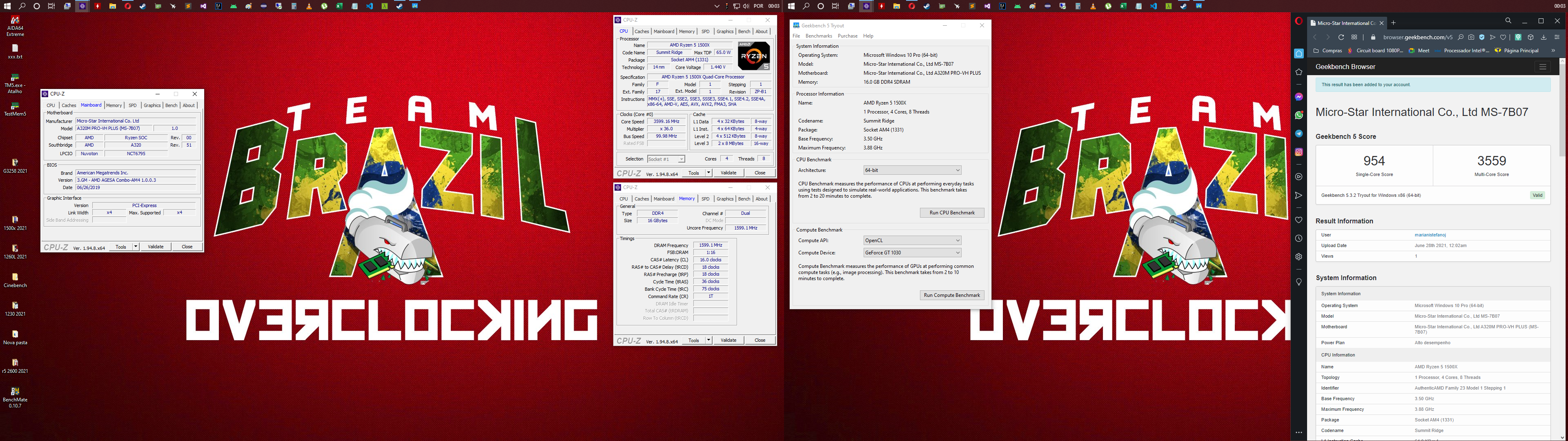Open Telegram in the Opera sidebar
This screenshot has height=441, width=1568.
[1298, 134]
